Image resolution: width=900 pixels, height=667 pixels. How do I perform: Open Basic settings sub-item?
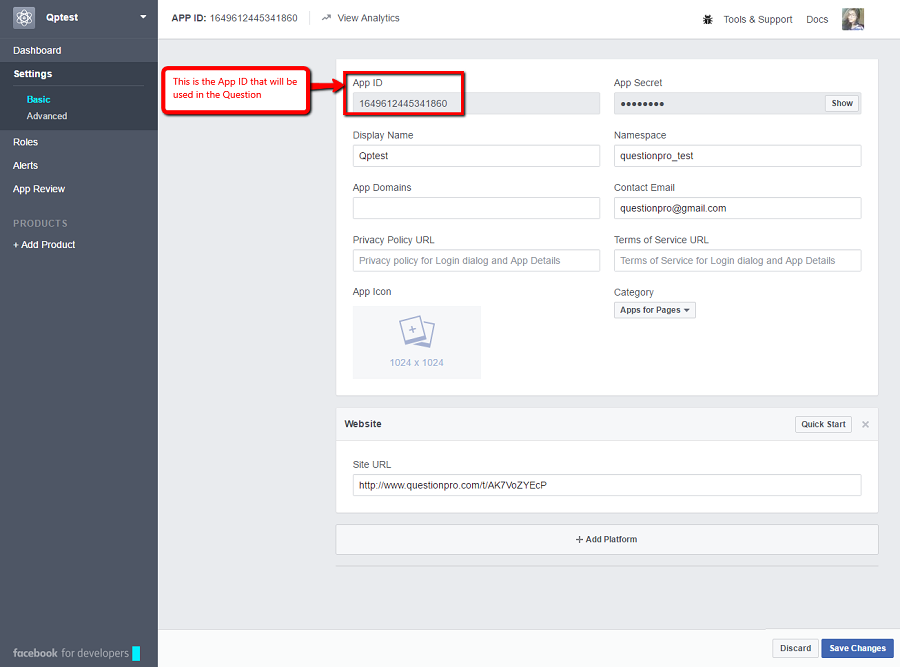[x=38, y=99]
